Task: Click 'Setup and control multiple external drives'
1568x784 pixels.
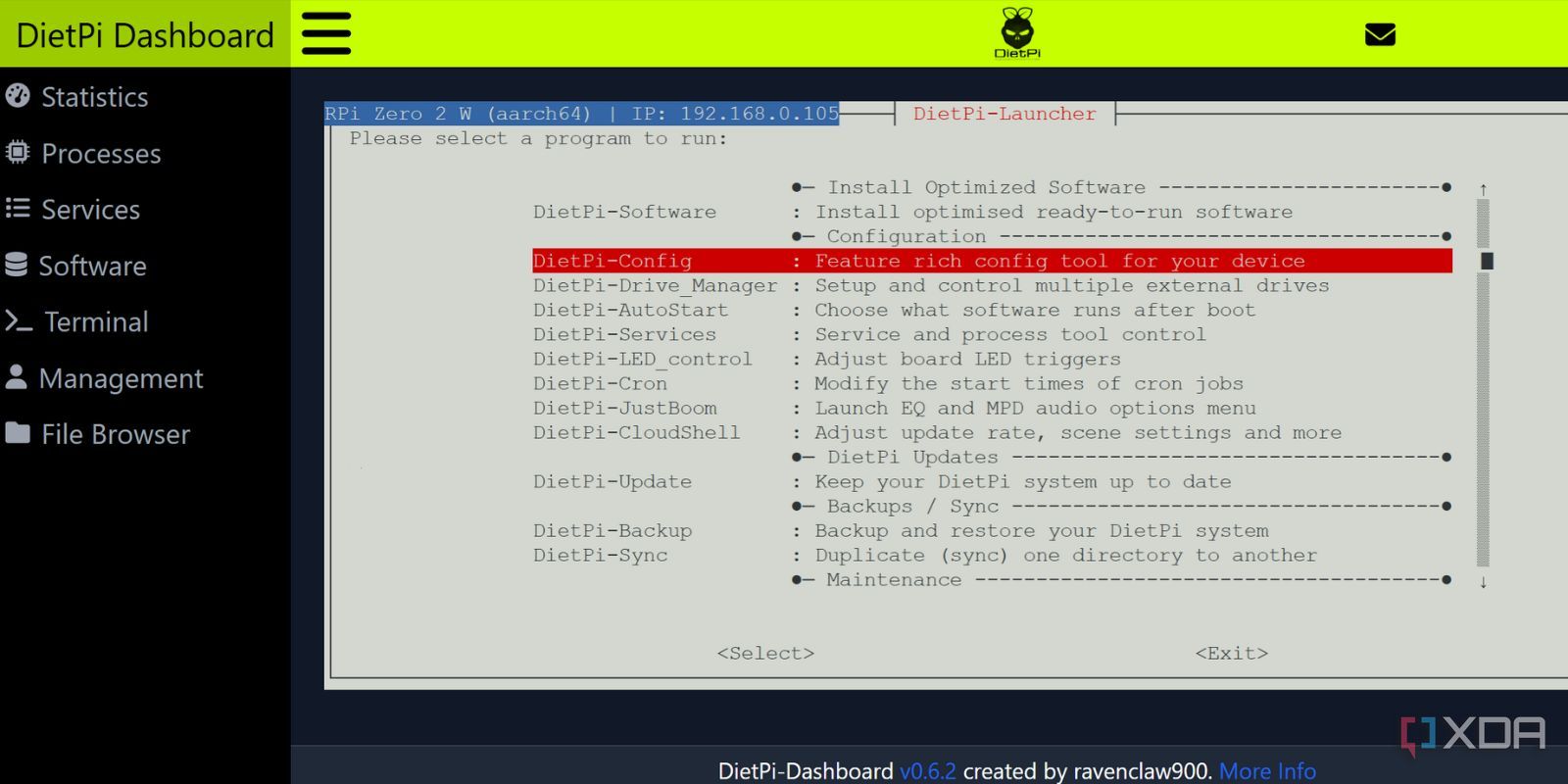Action: [1072, 285]
